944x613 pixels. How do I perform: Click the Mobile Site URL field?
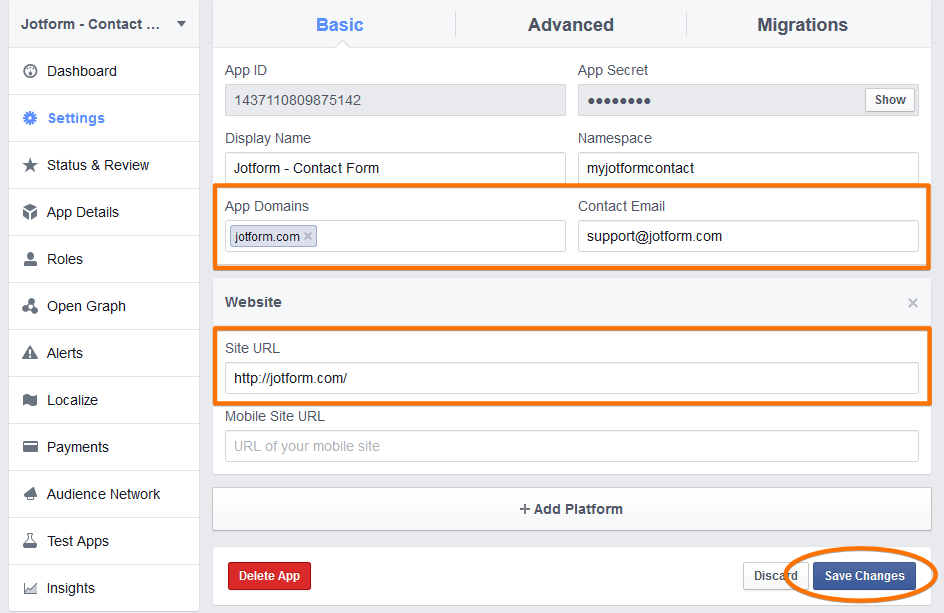click(571, 446)
